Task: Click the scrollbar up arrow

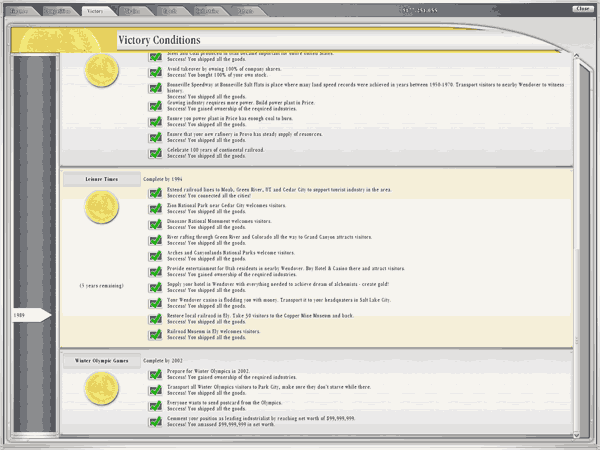Action: (x=576, y=56)
